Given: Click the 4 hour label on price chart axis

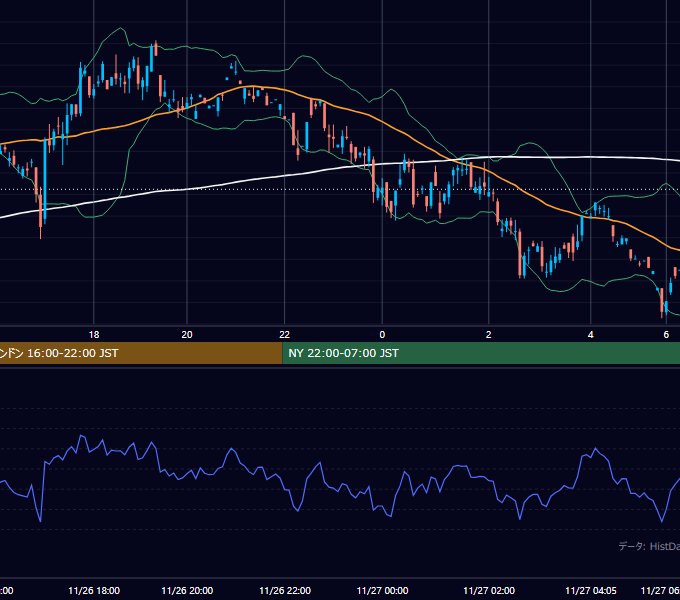Looking at the screenshot, I should pyautogui.click(x=591, y=335).
